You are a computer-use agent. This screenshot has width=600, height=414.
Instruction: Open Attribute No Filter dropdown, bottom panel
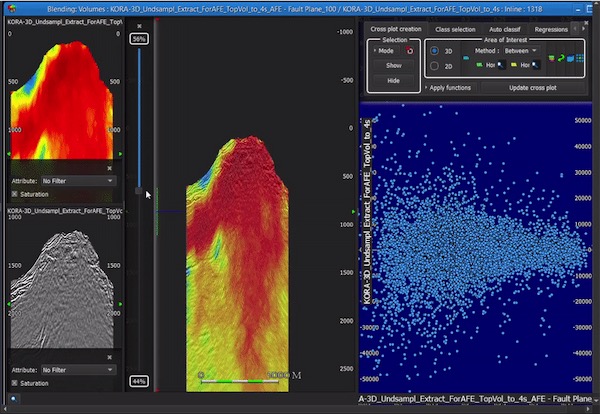(x=78, y=370)
